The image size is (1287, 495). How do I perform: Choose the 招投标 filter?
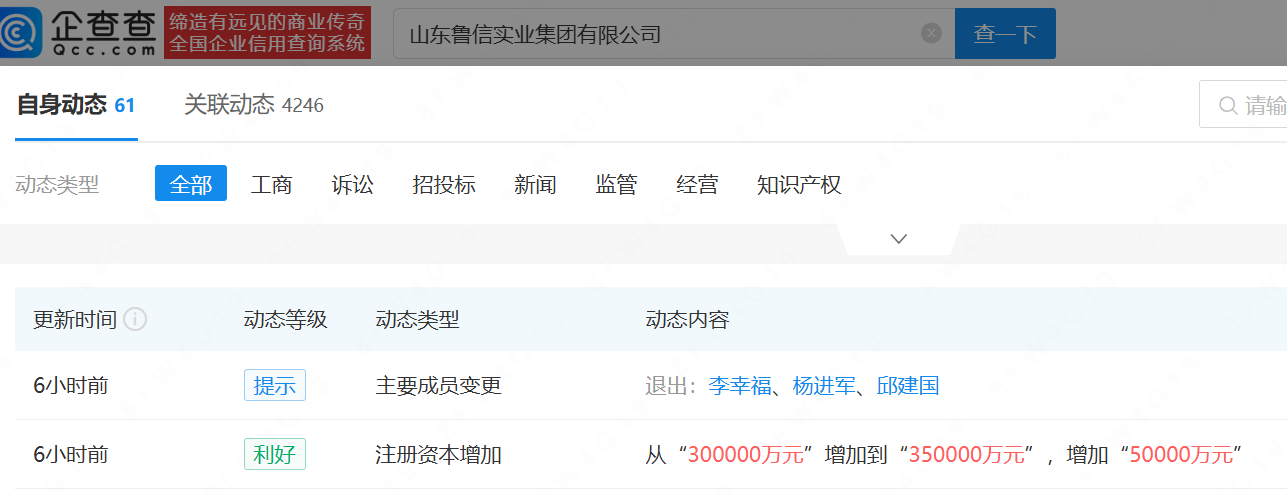pos(443,184)
